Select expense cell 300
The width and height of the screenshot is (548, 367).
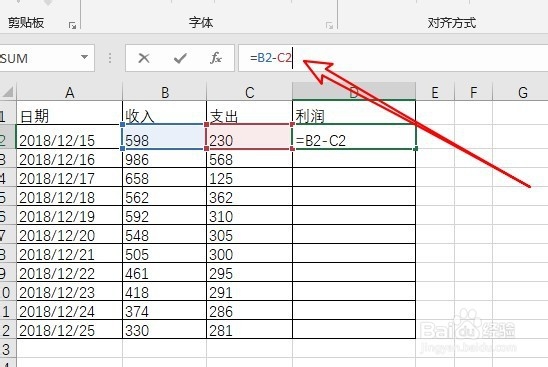(x=249, y=253)
